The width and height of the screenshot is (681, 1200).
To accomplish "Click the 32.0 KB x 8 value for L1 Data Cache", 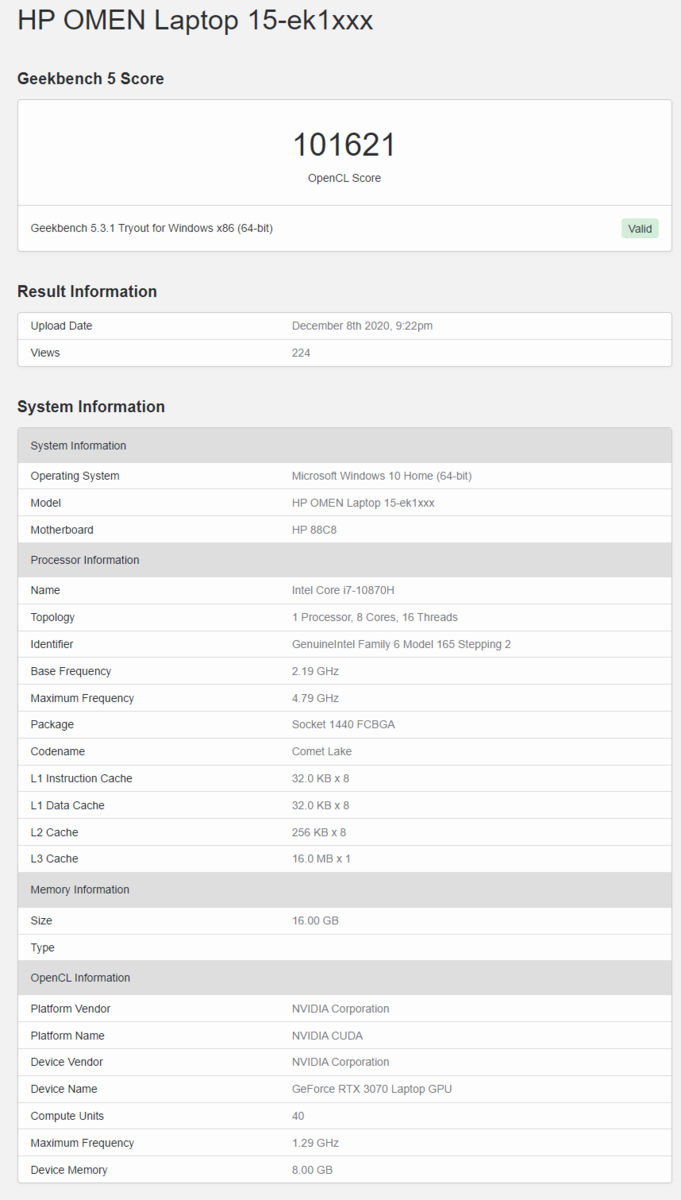I will point(320,805).
